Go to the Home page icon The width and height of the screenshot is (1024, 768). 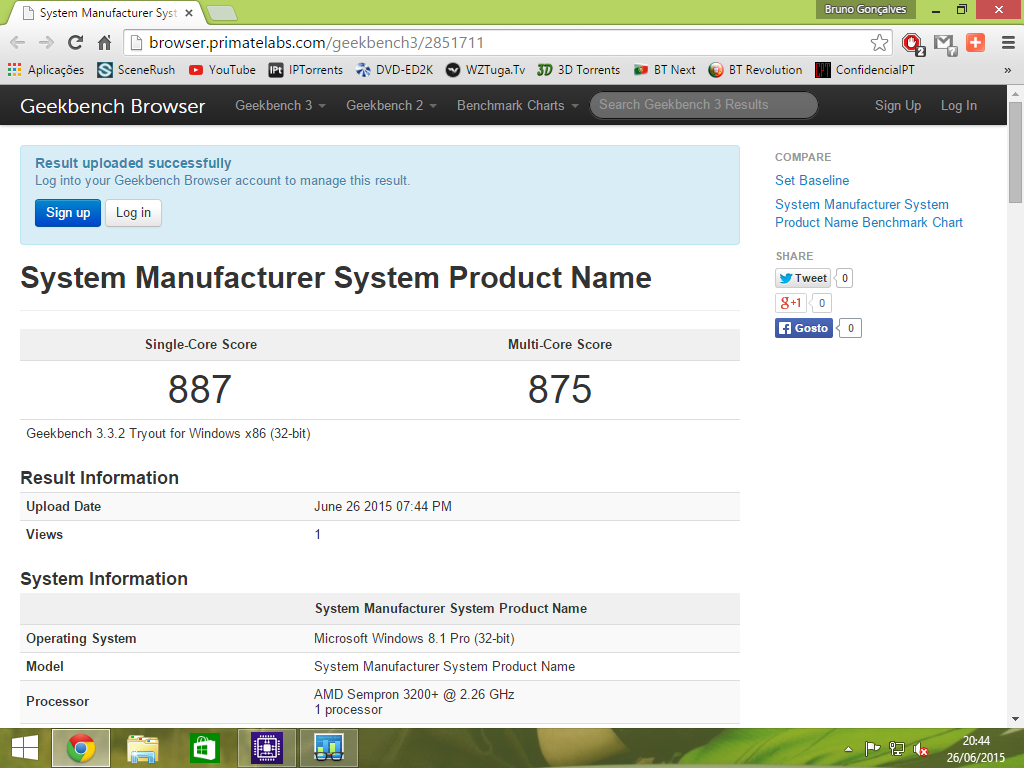pos(104,42)
